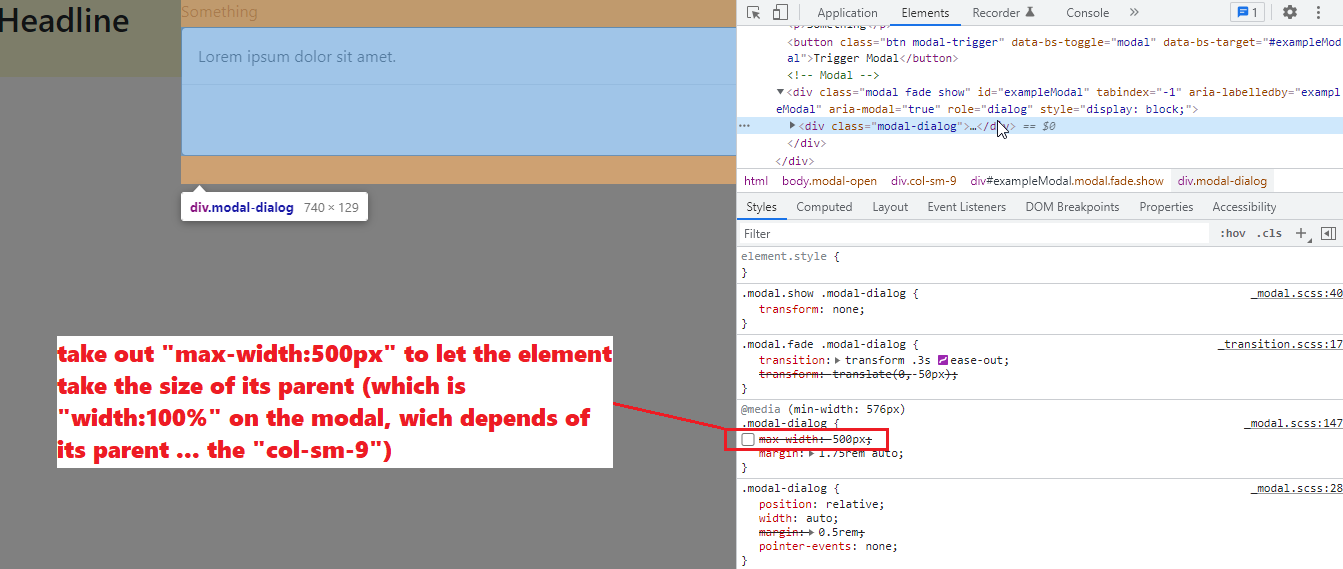Toggle the device toolbar icon
The height and width of the screenshot is (569, 1343).
tap(780, 12)
